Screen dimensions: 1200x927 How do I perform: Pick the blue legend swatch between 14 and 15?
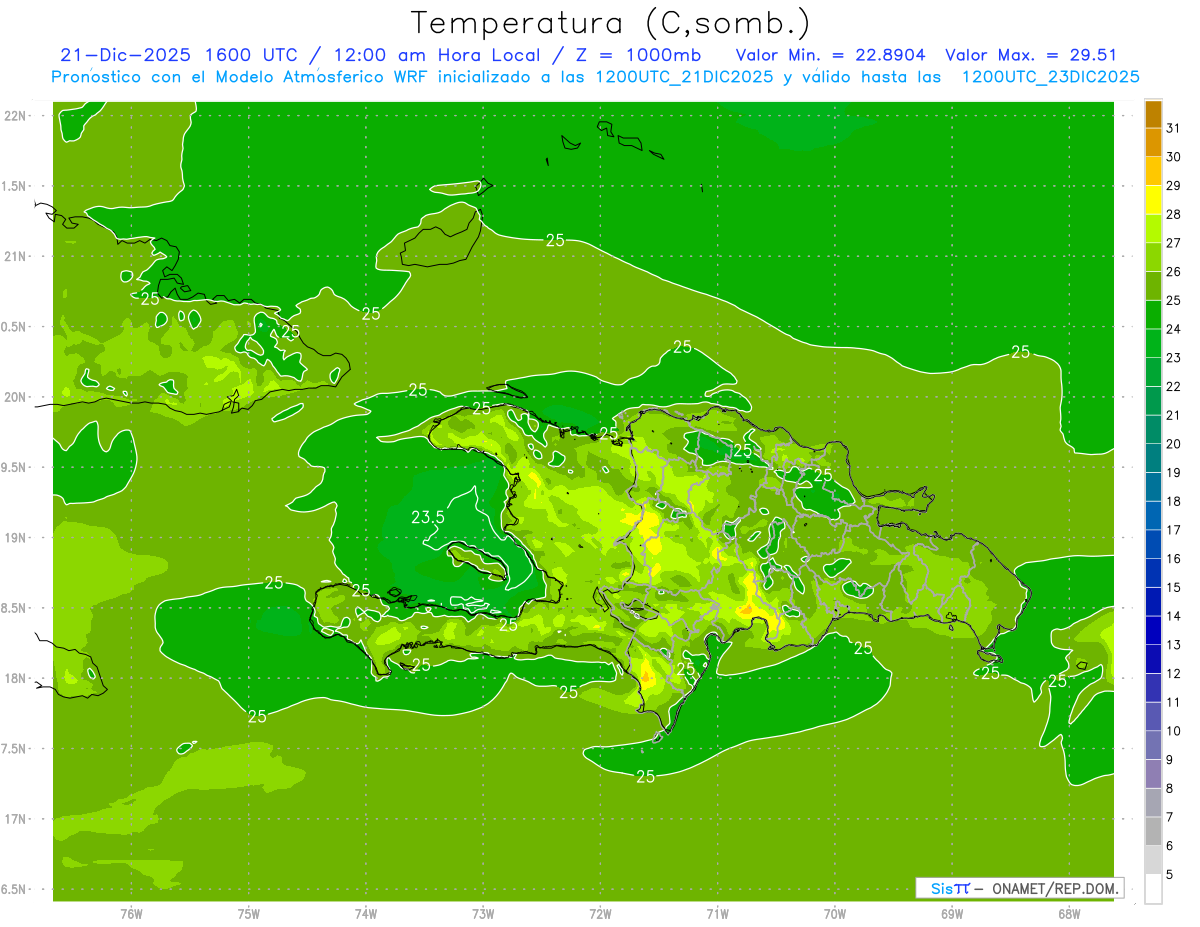click(x=1153, y=602)
